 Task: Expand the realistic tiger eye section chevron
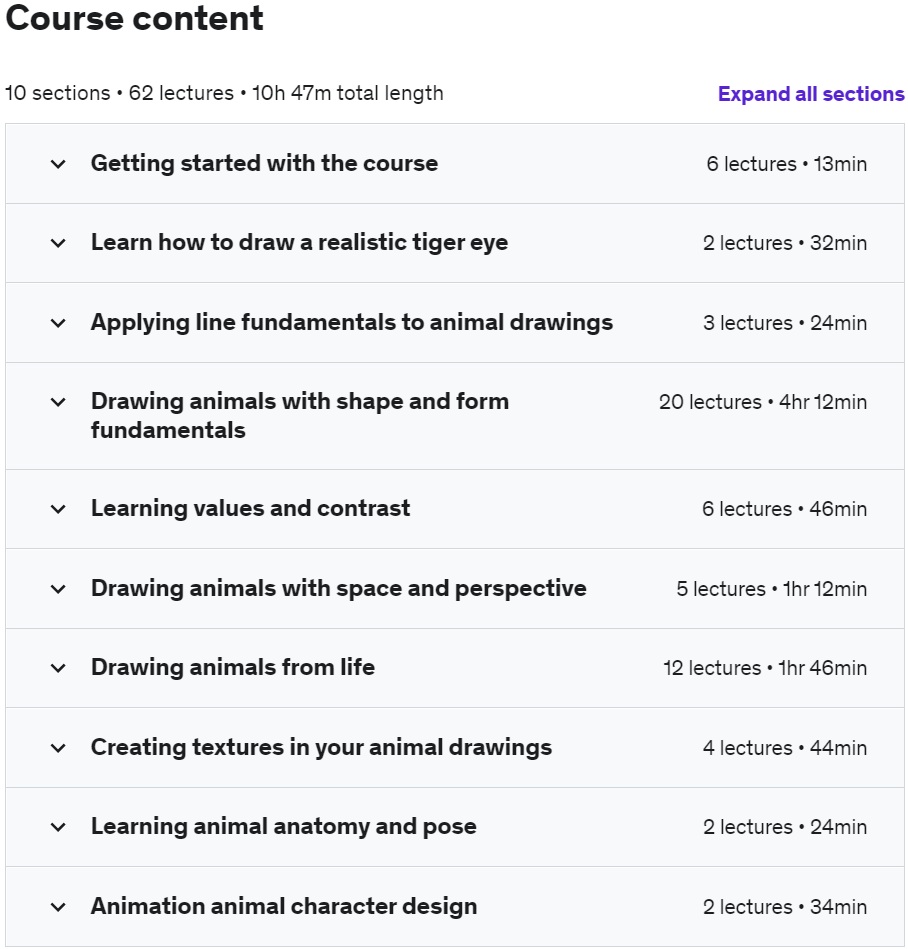58,243
